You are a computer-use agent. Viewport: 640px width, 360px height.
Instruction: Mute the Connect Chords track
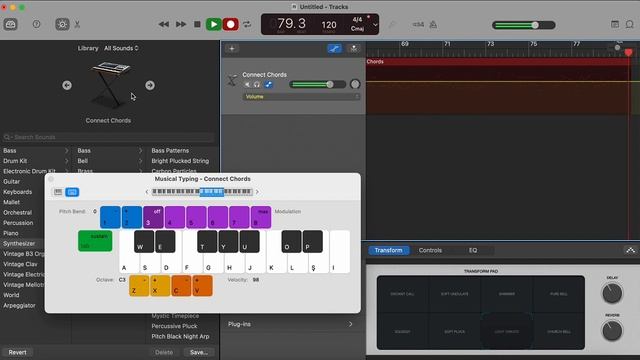[x=247, y=84]
